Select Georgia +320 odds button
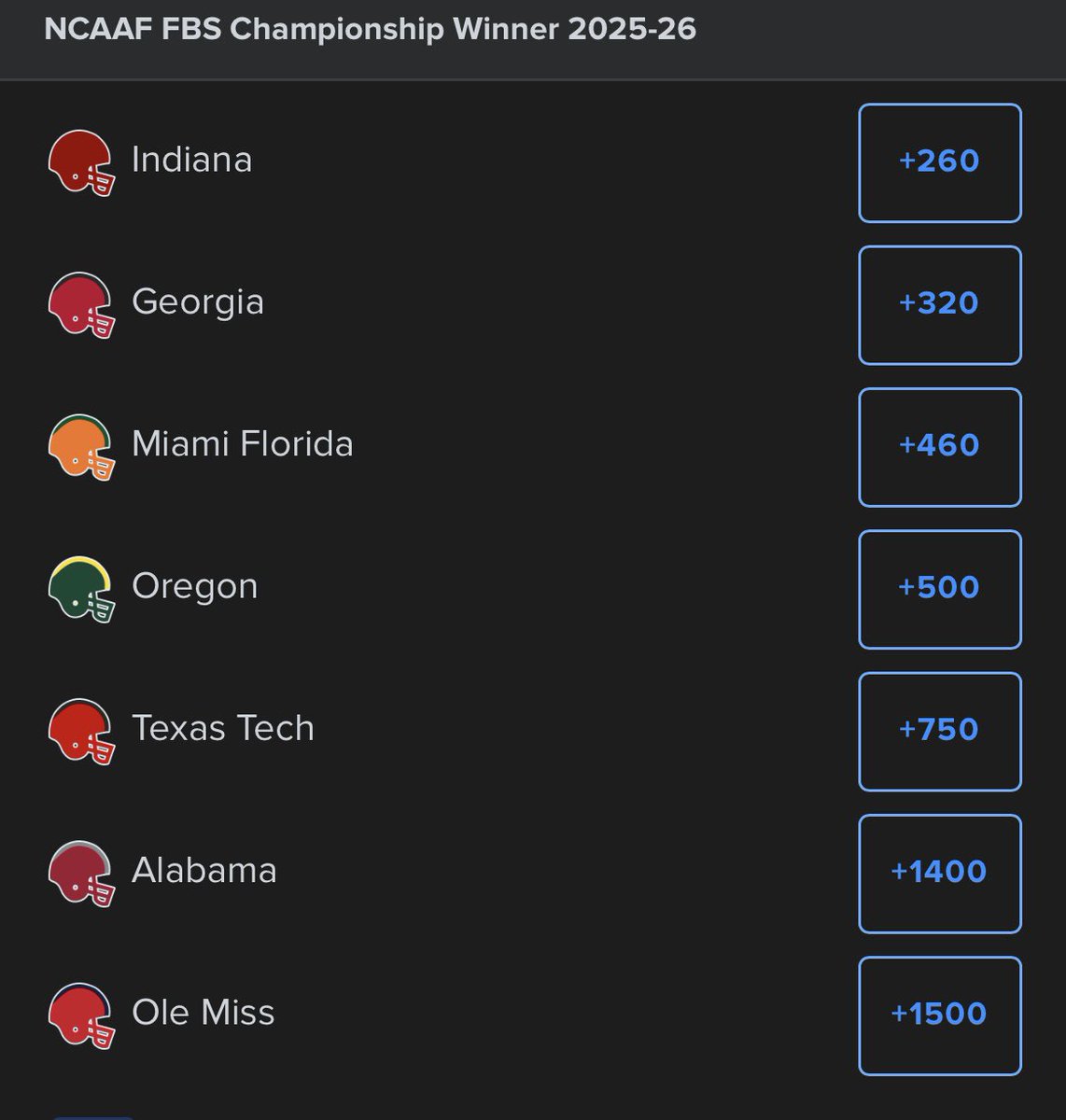Screen dimensions: 1066x1120 pos(940,304)
